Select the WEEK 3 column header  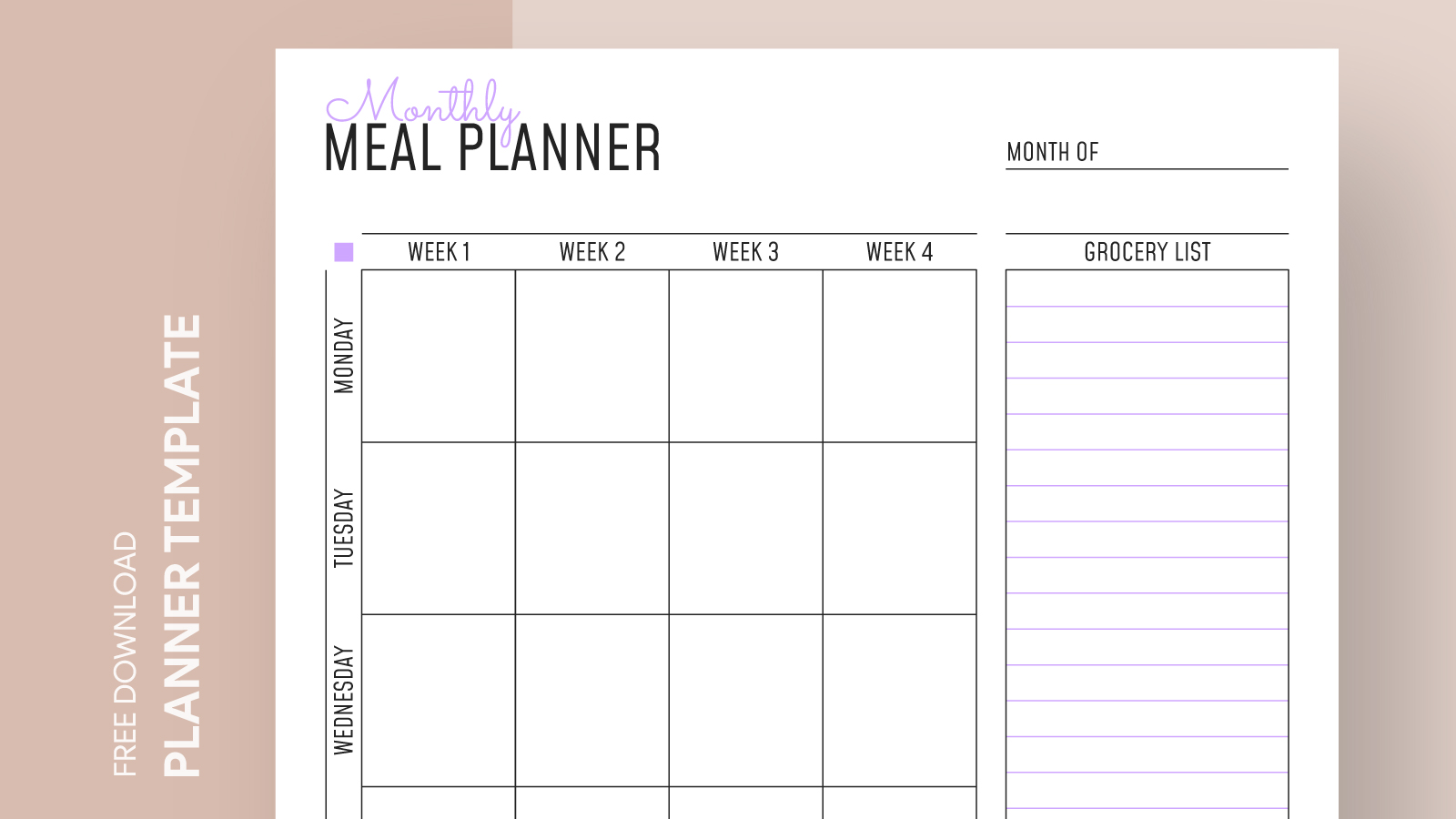click(x=746, y=252)
